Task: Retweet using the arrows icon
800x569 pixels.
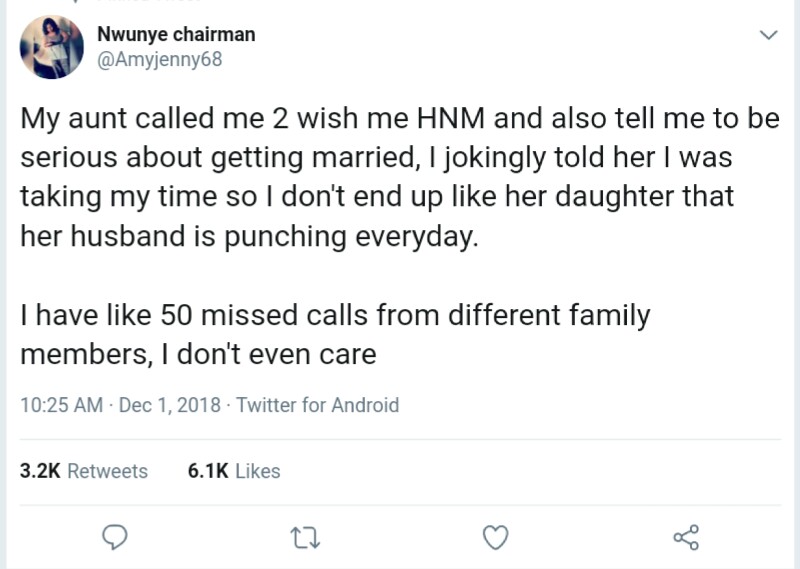Action: [x=302, y=538]
